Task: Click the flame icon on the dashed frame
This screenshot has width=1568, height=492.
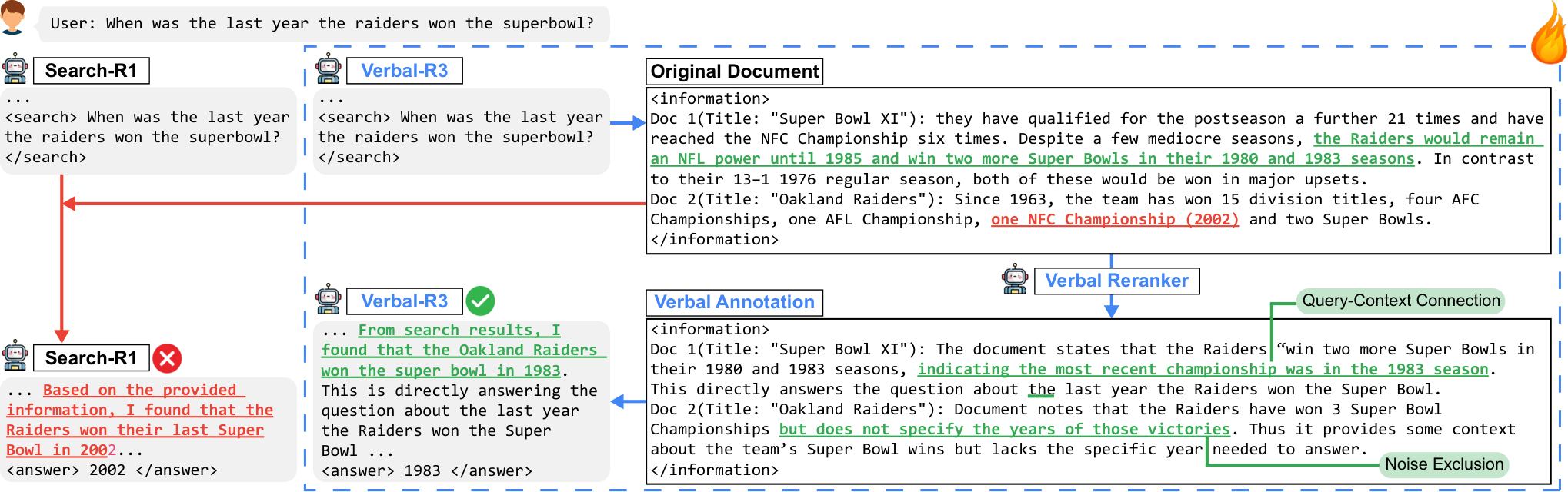Action: (x=1548, y=33)
